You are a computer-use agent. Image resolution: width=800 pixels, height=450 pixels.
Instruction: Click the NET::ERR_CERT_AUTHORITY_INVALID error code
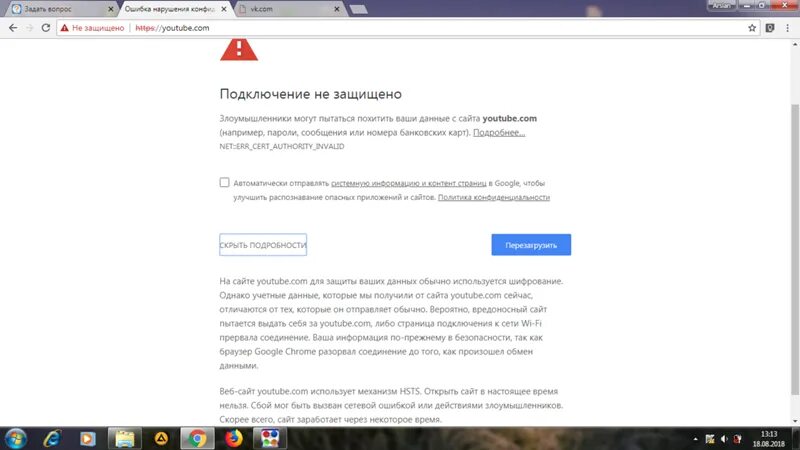pos(282,146)
